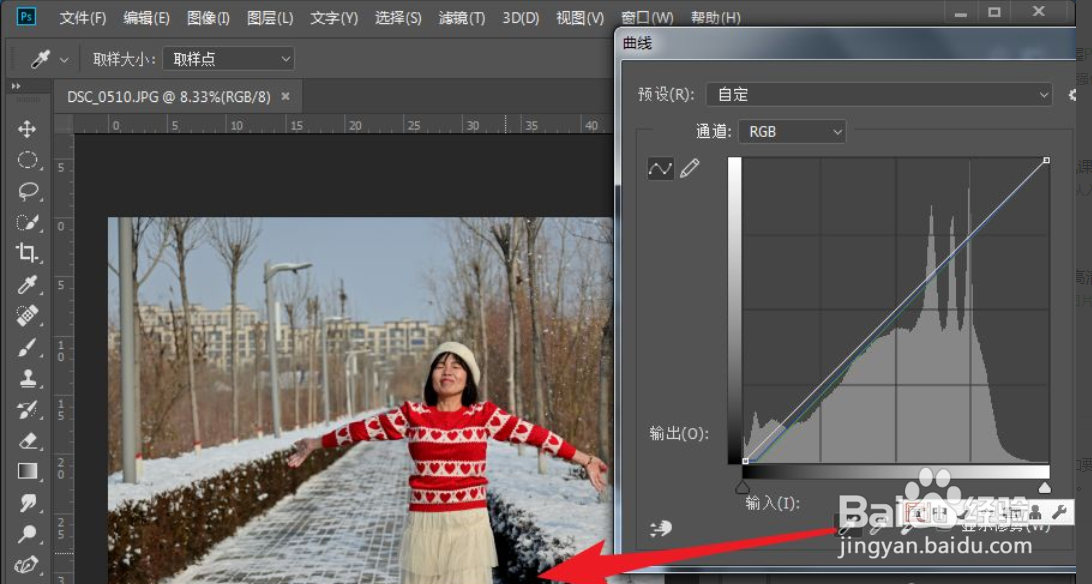Open the 选择(S) menu
Screen dimensions: 1092x584
coord(398,17)
